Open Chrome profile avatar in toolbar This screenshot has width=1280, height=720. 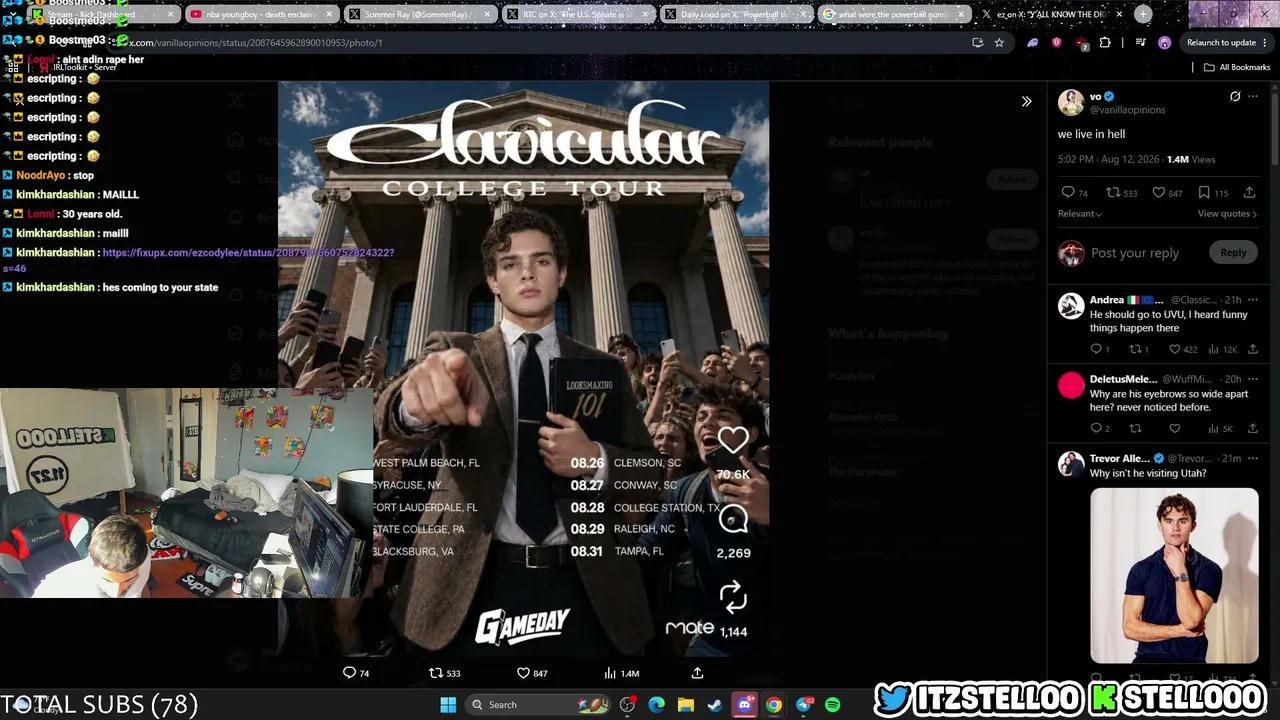[x=1164, y=43]
